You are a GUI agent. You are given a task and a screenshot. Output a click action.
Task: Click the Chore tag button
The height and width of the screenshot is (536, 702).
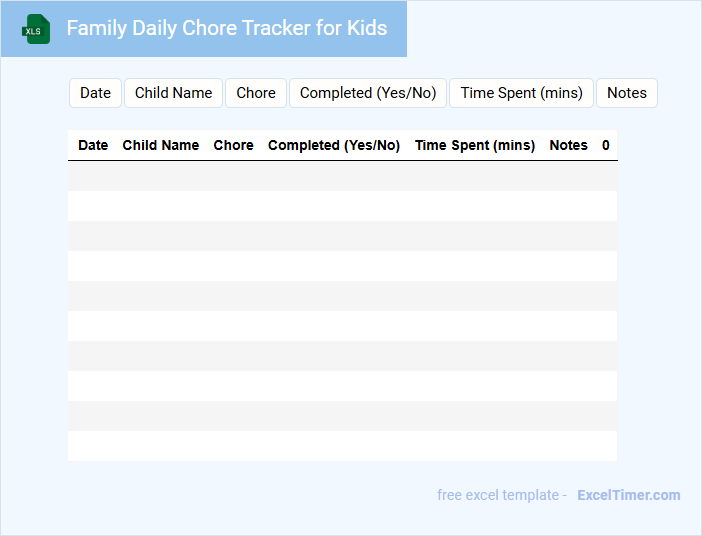(256, 93)
